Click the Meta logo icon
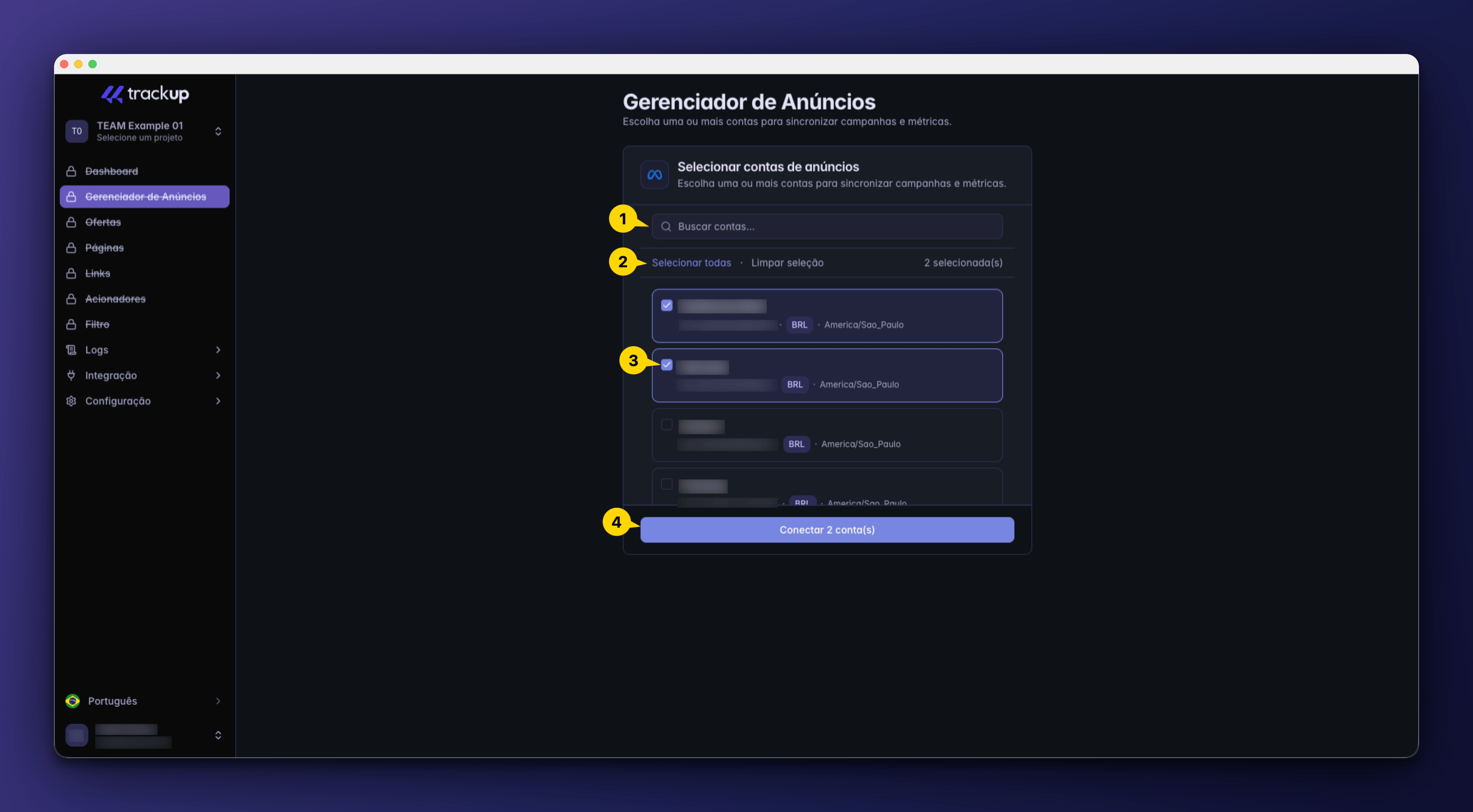 [654, 175]
